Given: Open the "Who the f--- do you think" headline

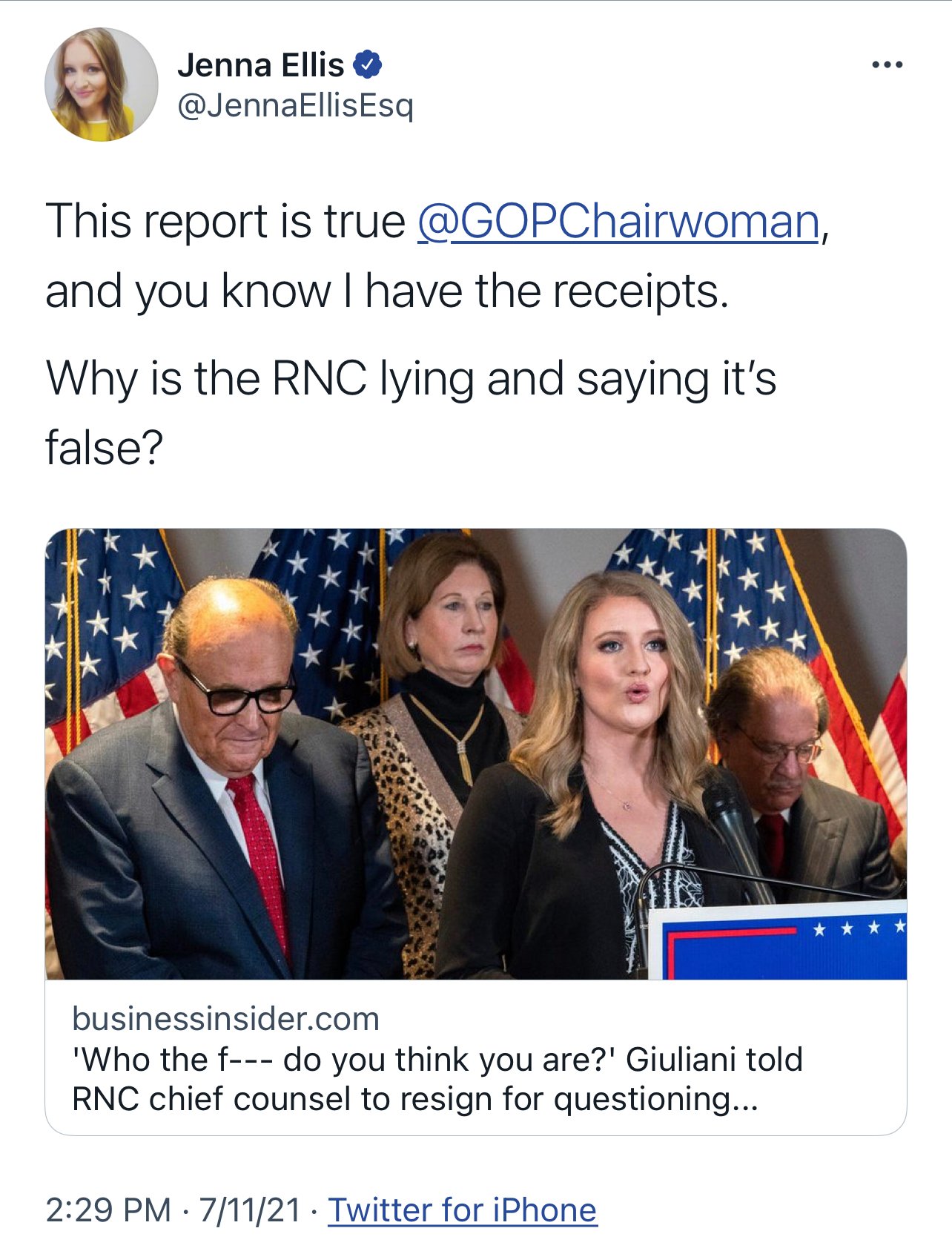Looking at the screenshot, I should coord(437,1059).
